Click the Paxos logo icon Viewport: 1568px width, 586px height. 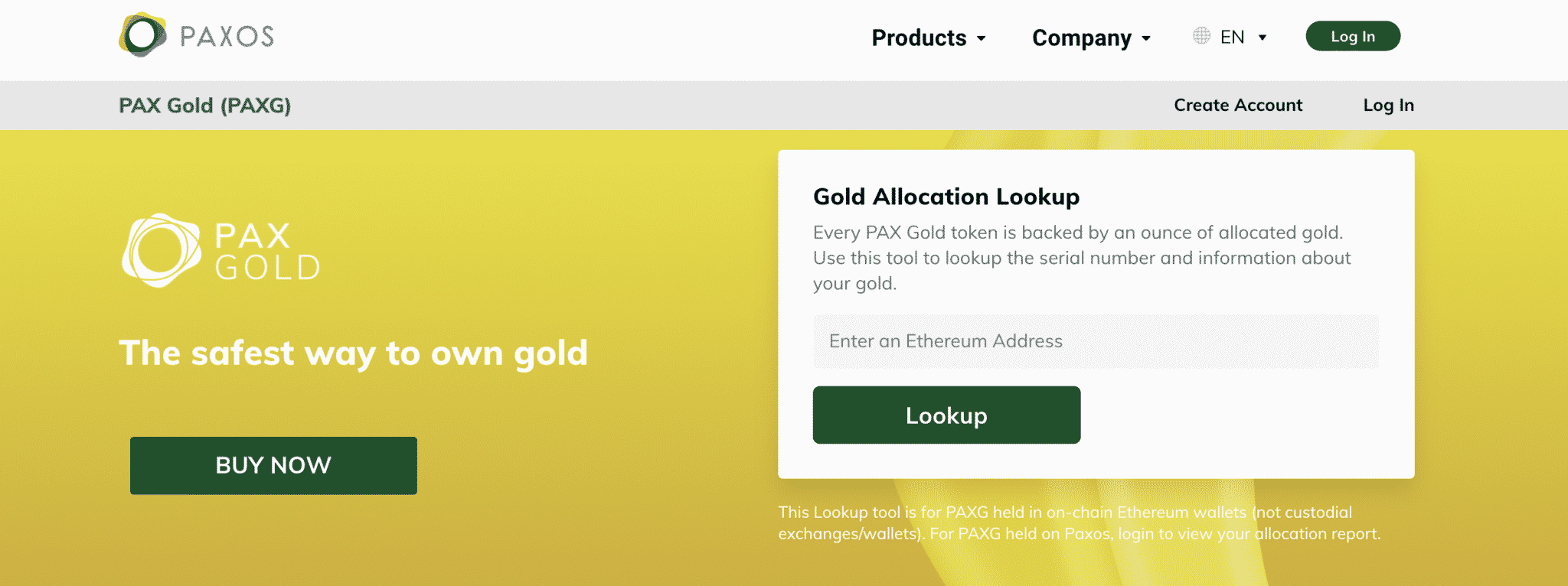pyautogui.click(x=142, y=34)
